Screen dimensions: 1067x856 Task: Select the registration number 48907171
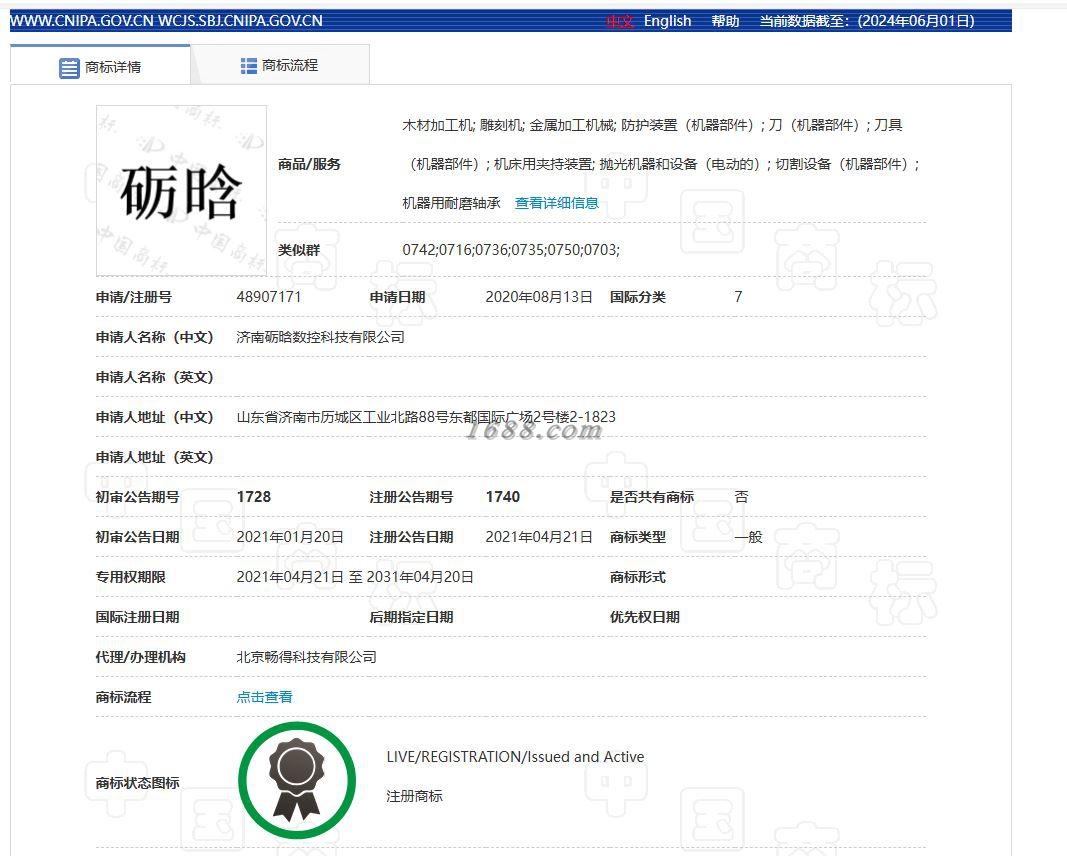click(269, 297)
